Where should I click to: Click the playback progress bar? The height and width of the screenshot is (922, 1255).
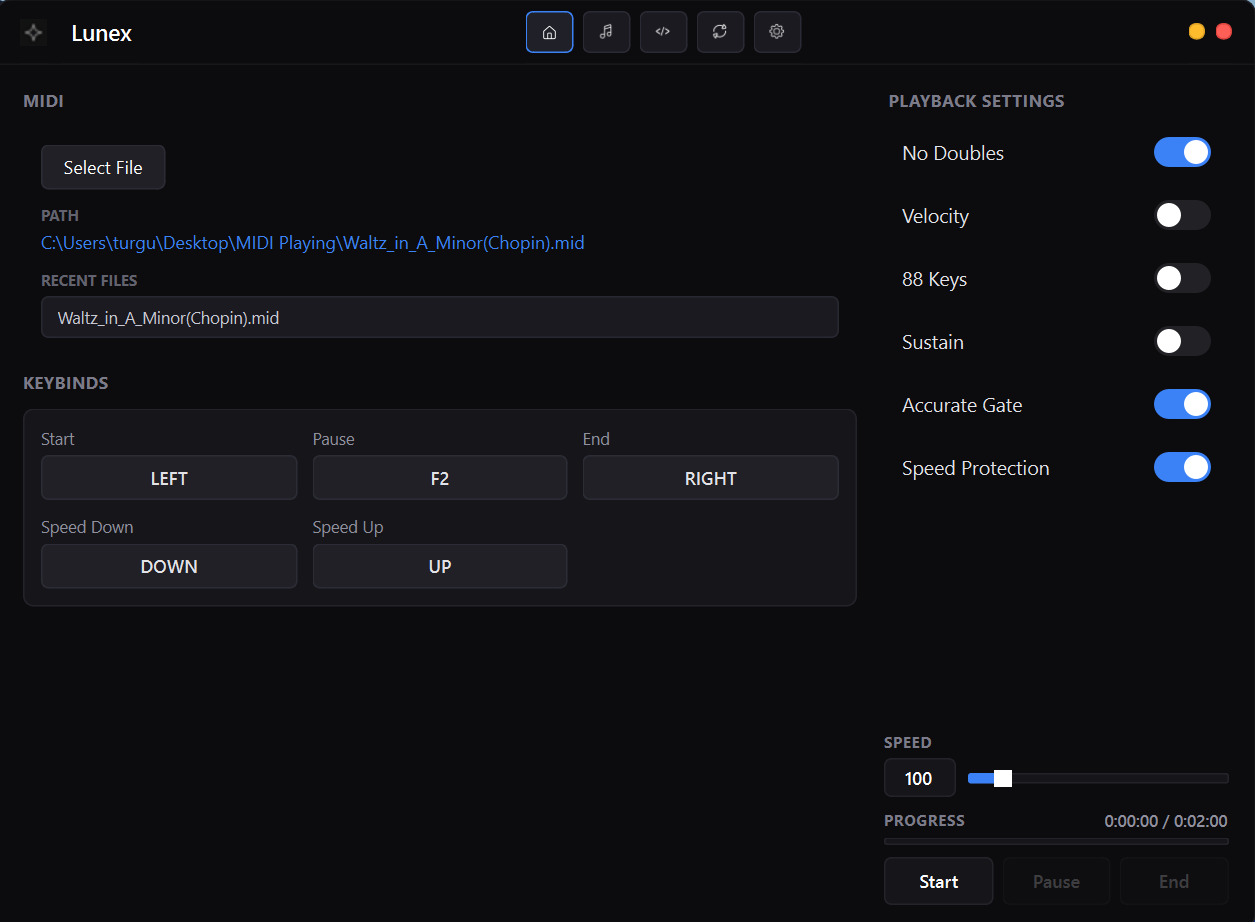(1056, 841)
